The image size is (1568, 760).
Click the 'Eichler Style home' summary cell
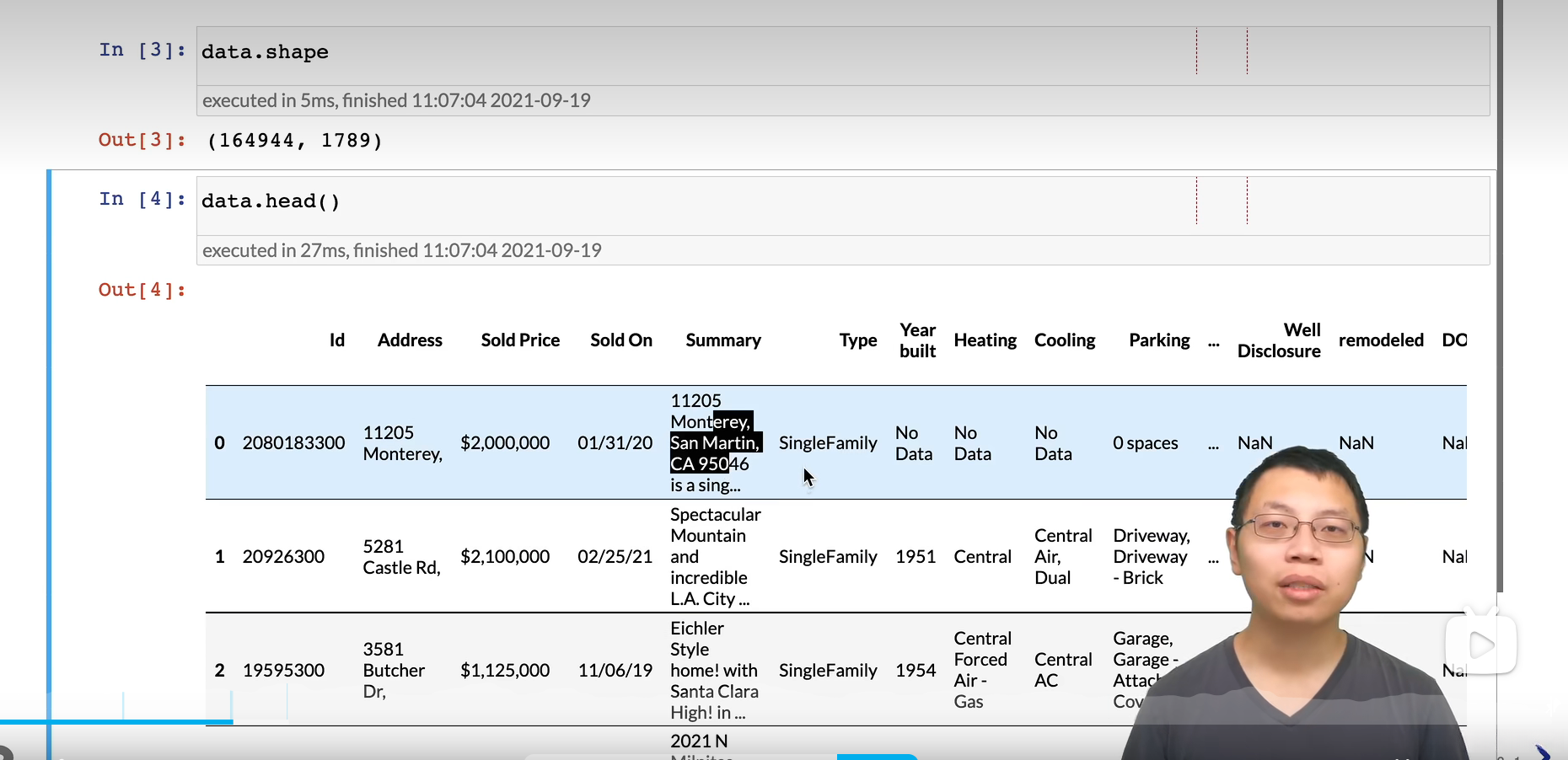[714, 671]
